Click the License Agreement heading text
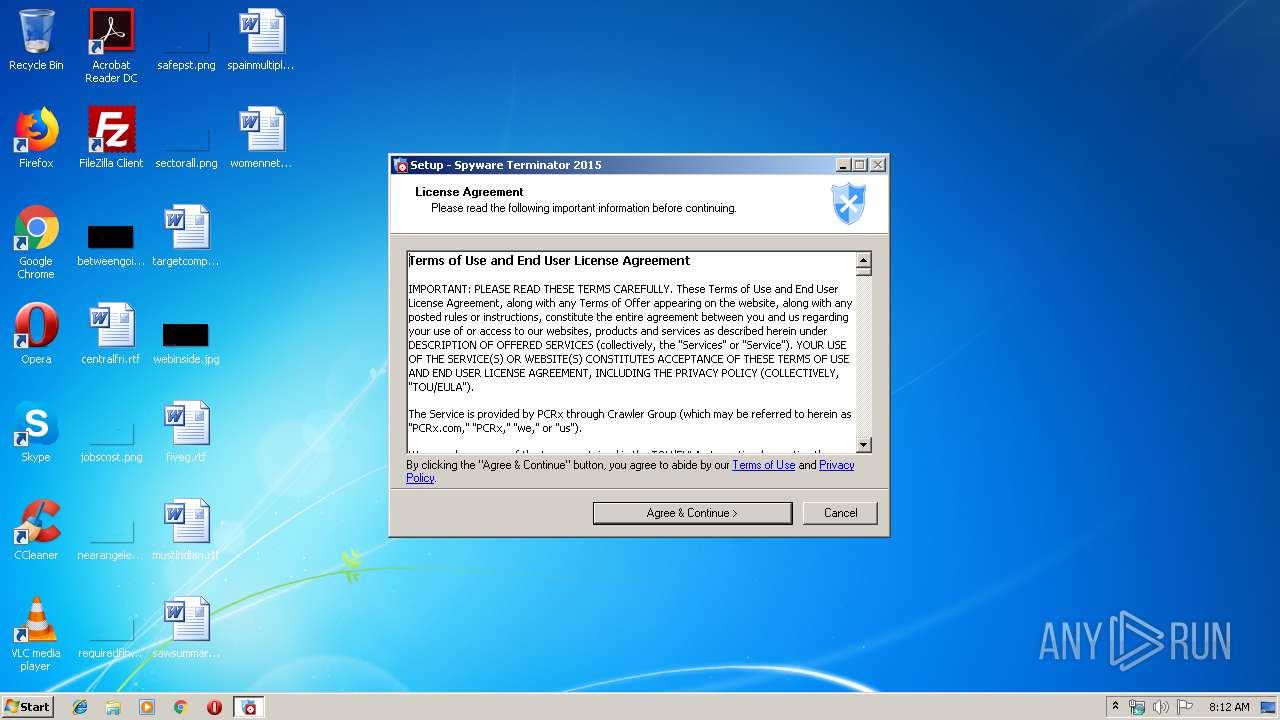The height and width of the screenshot is (720, 1280). (x=469, y=192)
